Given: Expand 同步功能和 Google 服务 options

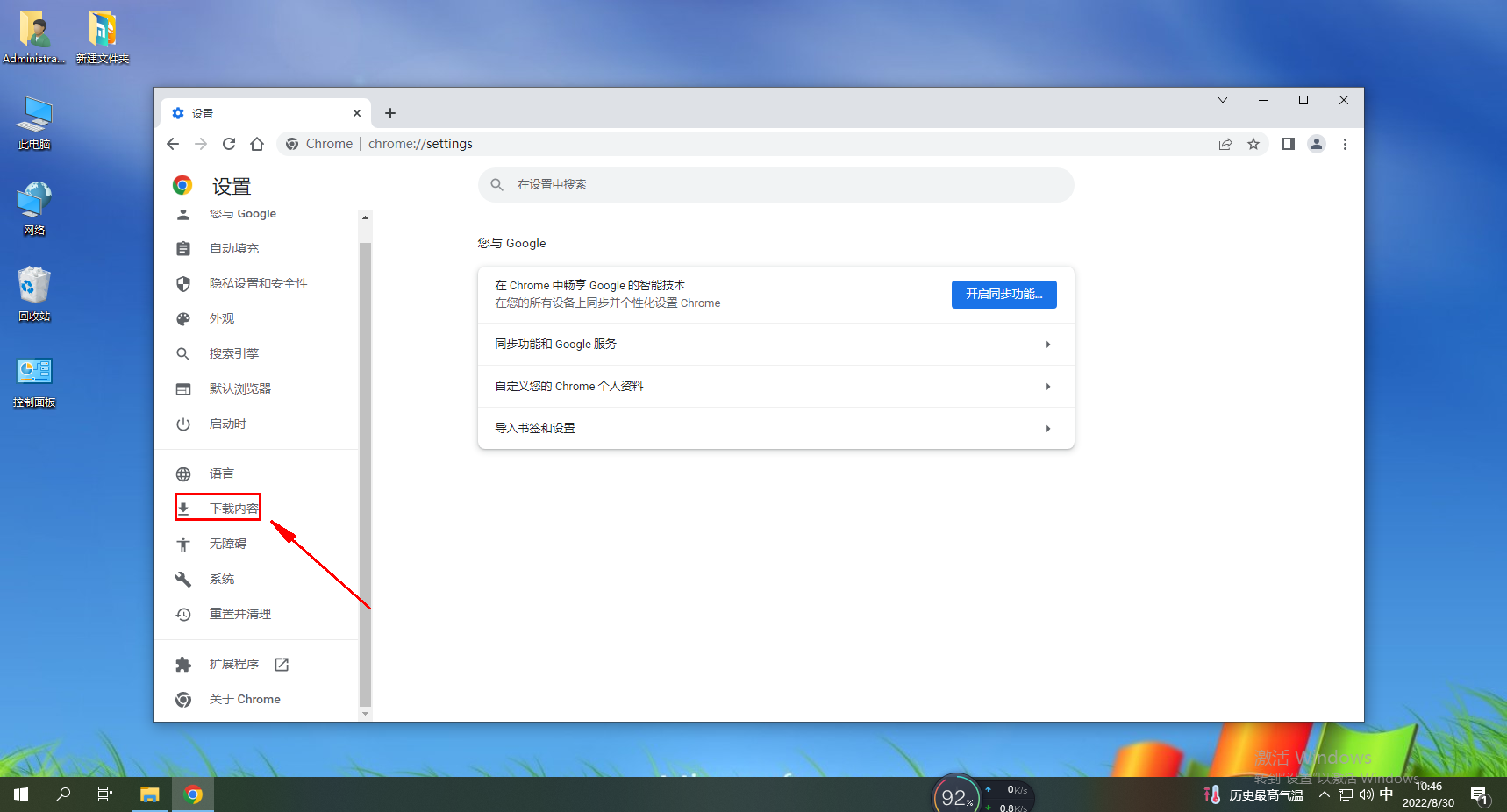Looking at the screenshot, I should point(775,344).
